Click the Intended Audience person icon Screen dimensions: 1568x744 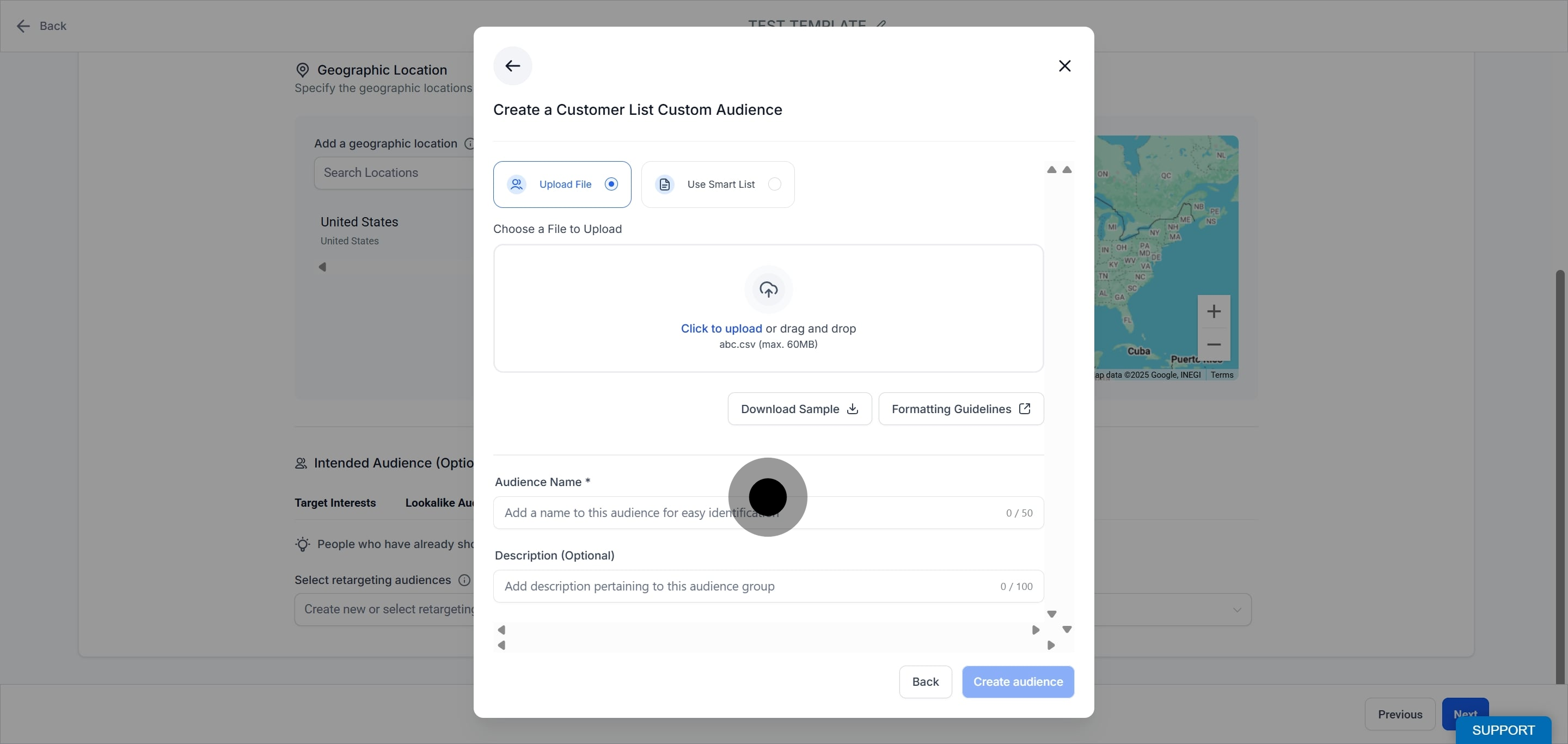[x=301, y=464]
